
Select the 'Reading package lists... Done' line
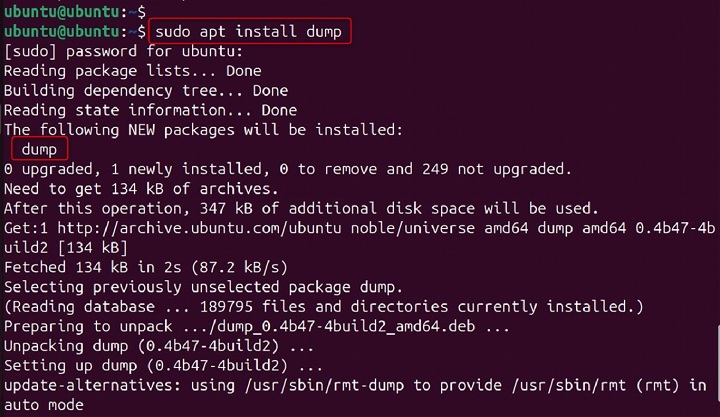[x=132, y=71]
